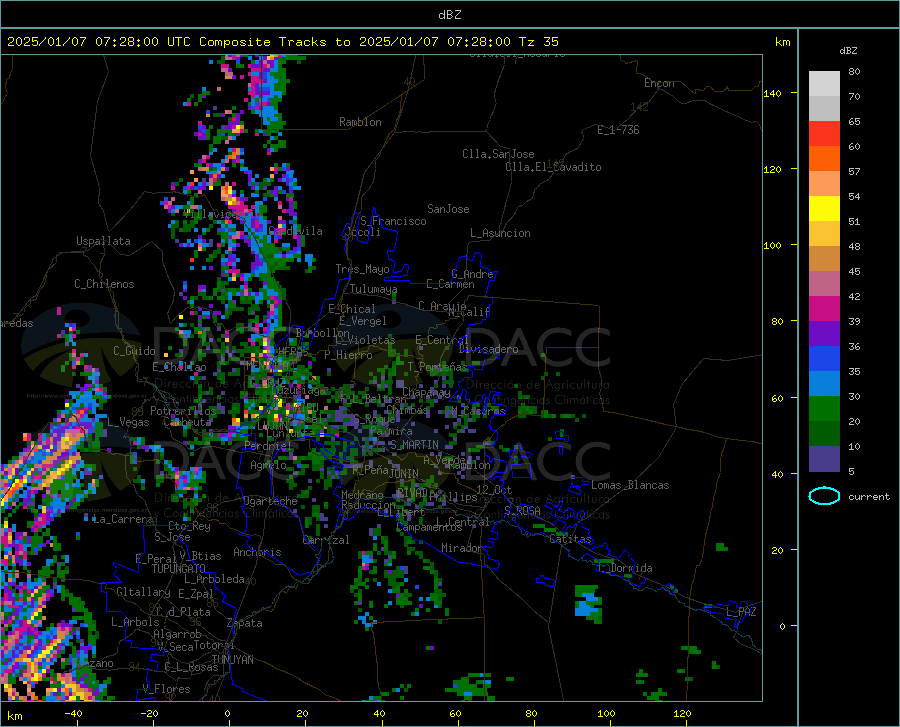Click the L_Dormida map label
900x727 pixels.
point(625,568)
